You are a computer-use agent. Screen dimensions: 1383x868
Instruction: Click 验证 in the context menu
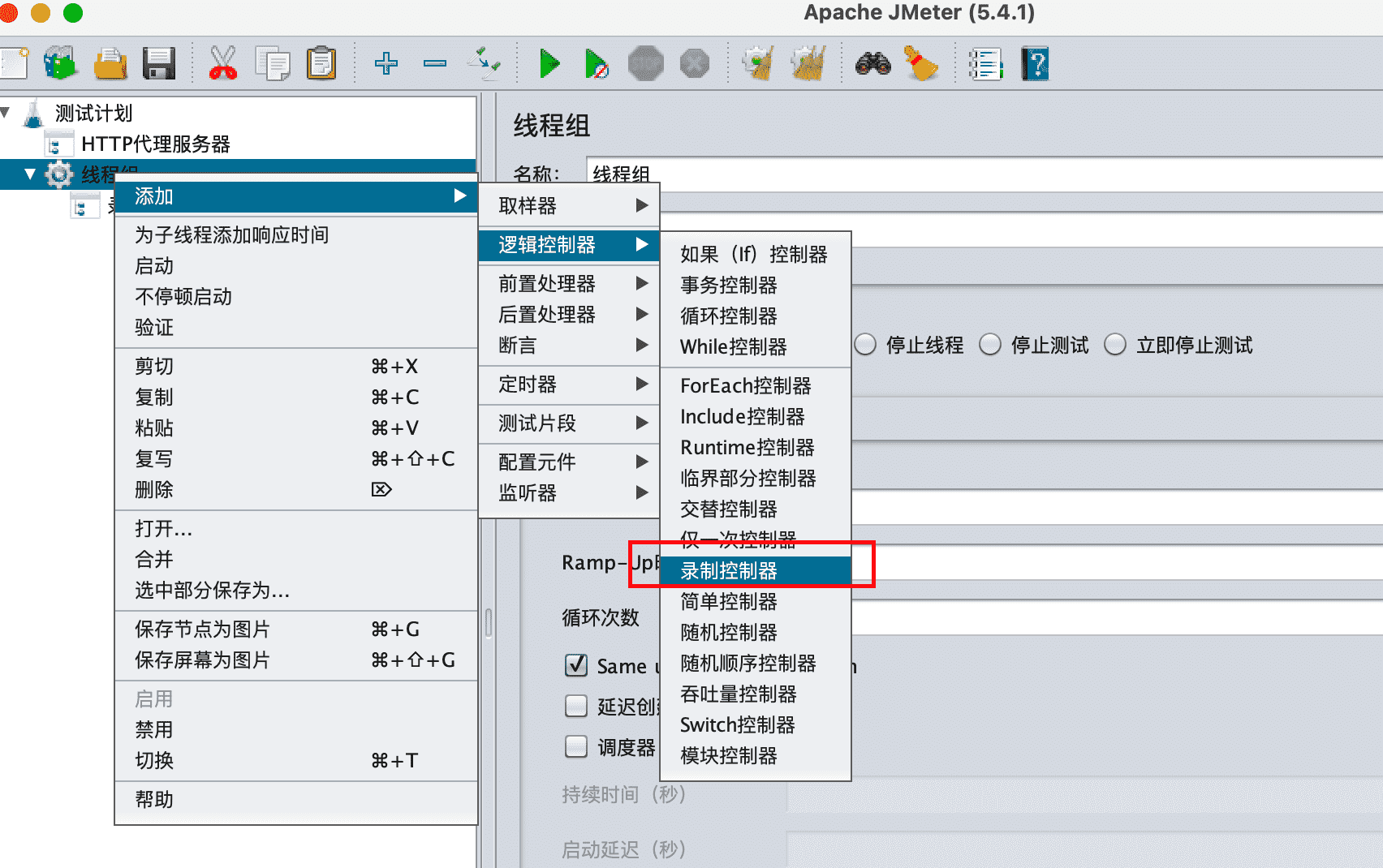pos(296,327)
